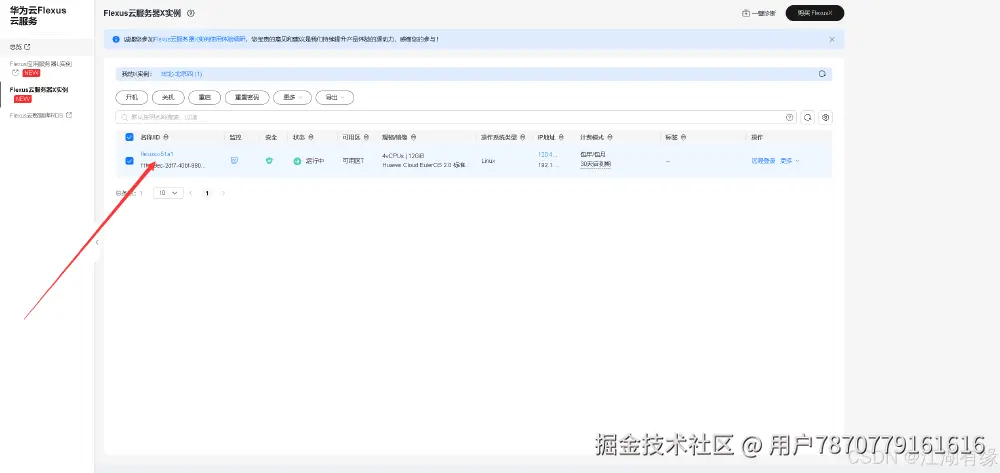Dismiss the blue survey notice banner
1000x473 pixels.
832,40
